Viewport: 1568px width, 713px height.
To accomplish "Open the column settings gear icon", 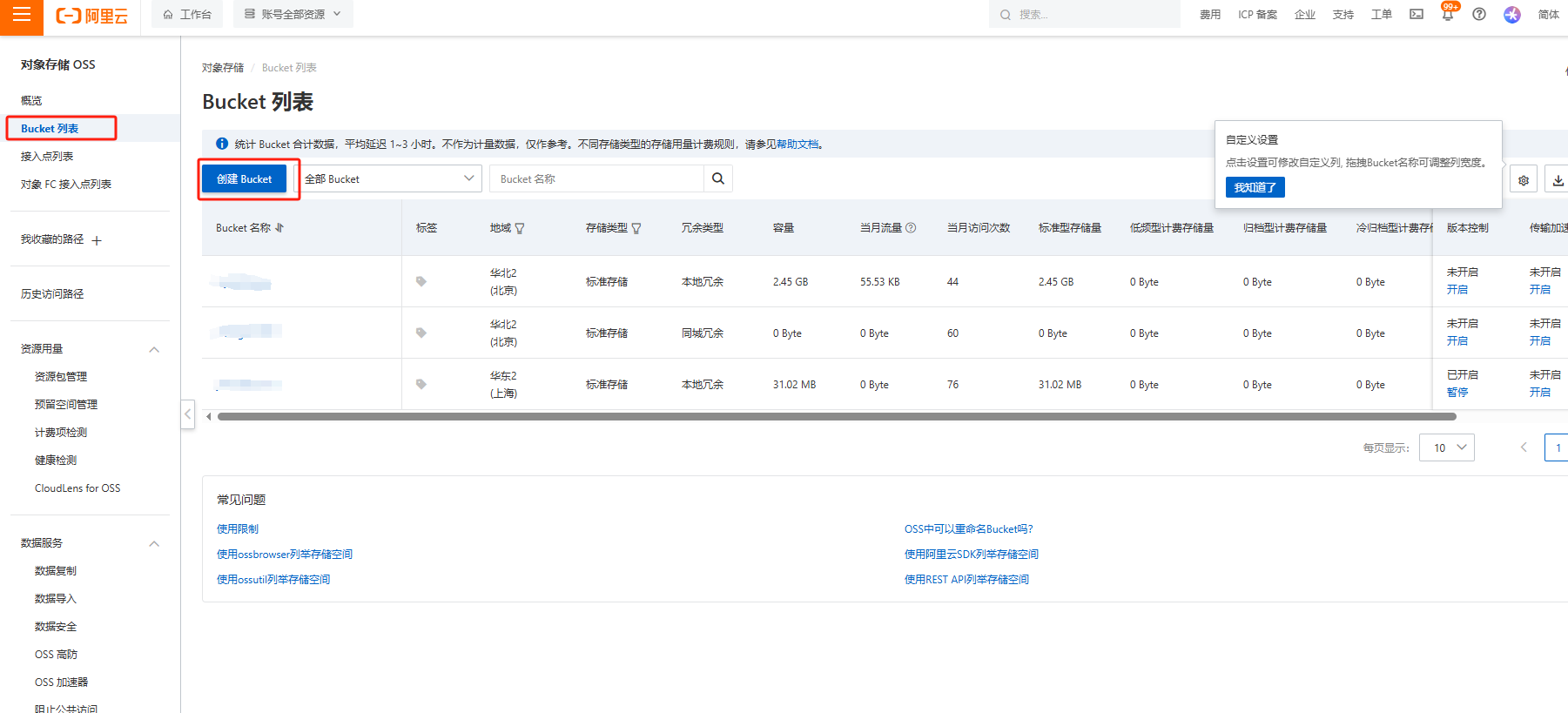I will click(1524, 180).
